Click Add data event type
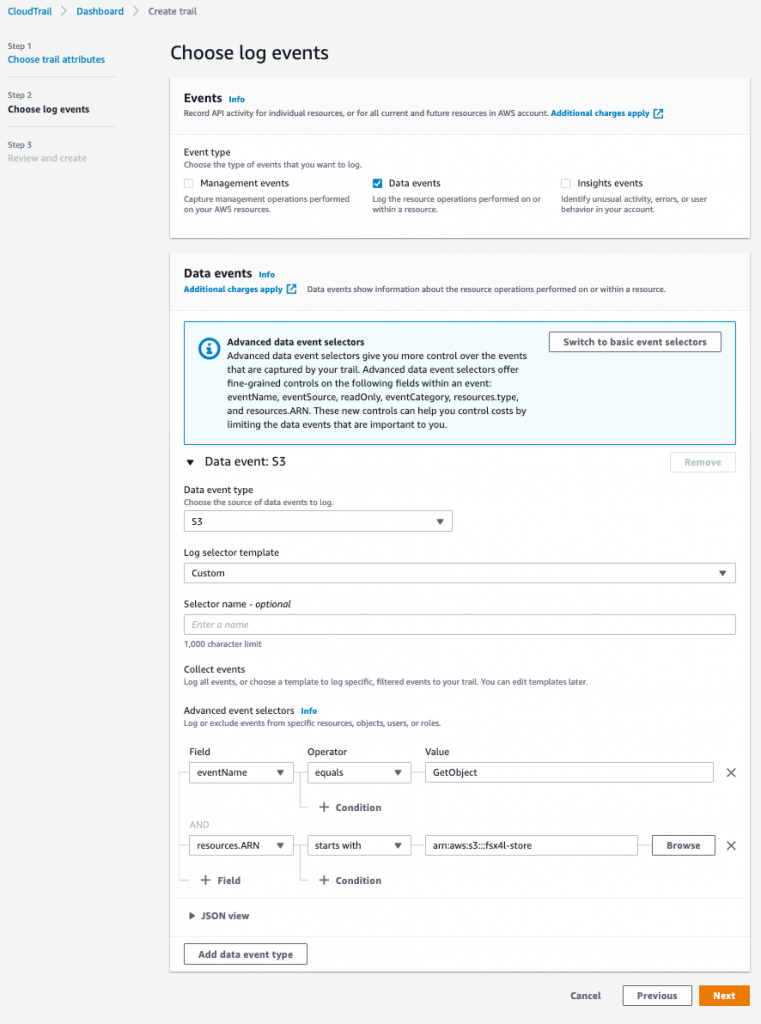The image size is (761, 1024). tap(245, 953)
